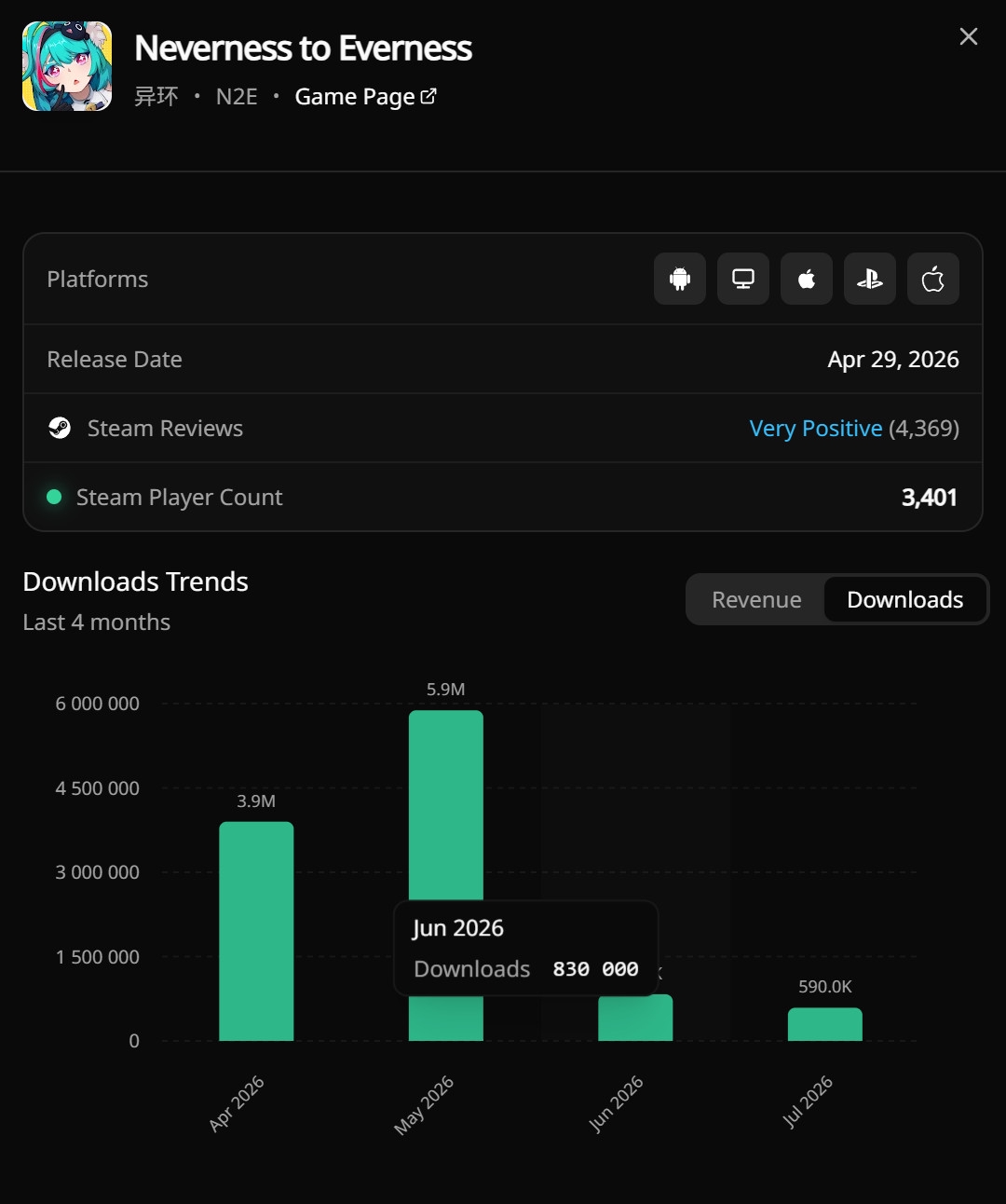Click the Steam logo beside Steam Reviews
The image size is (1006, 1204).
click(60, 428)
